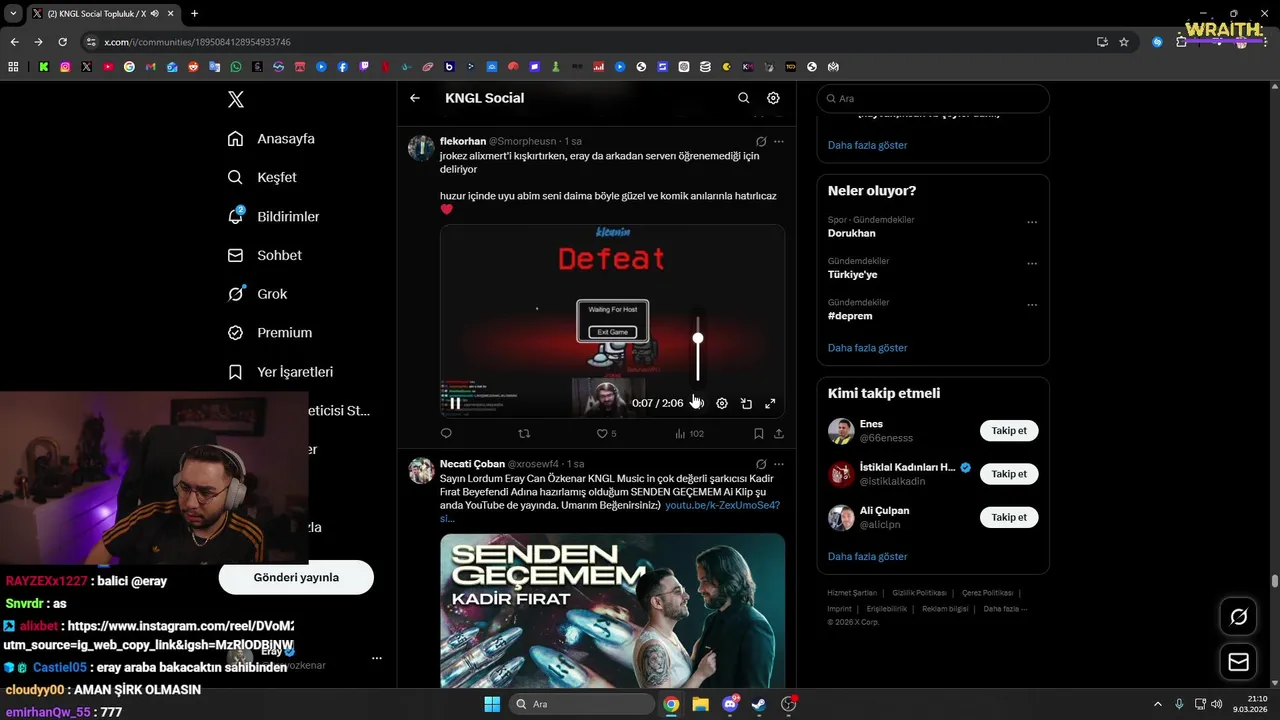Image resolution: width=1280 pixels, height=720 pixels.
Task: Follow İstiklal Kadınları with Takip et
Action: point(1009,474)
